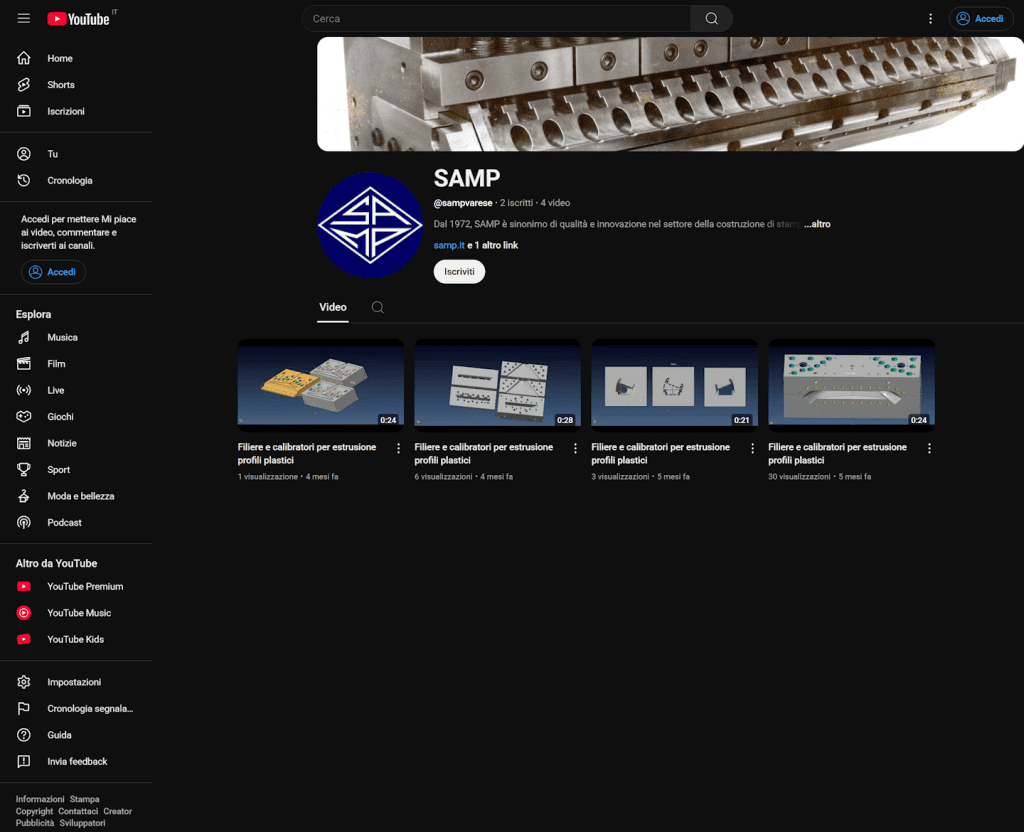Play the 0:28 video thumbnail

click(x=497, y=383)
